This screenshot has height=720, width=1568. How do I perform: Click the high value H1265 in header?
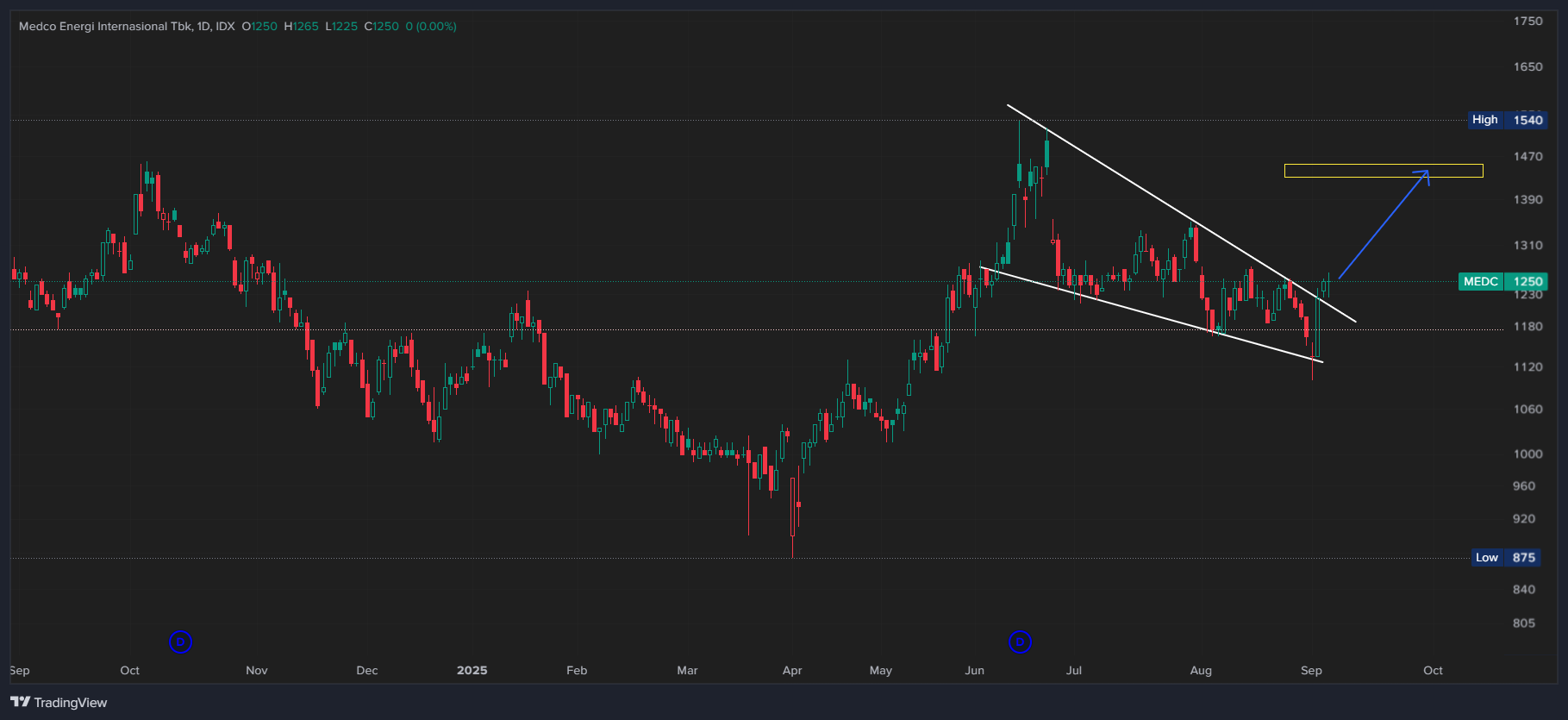pos(302,27)
